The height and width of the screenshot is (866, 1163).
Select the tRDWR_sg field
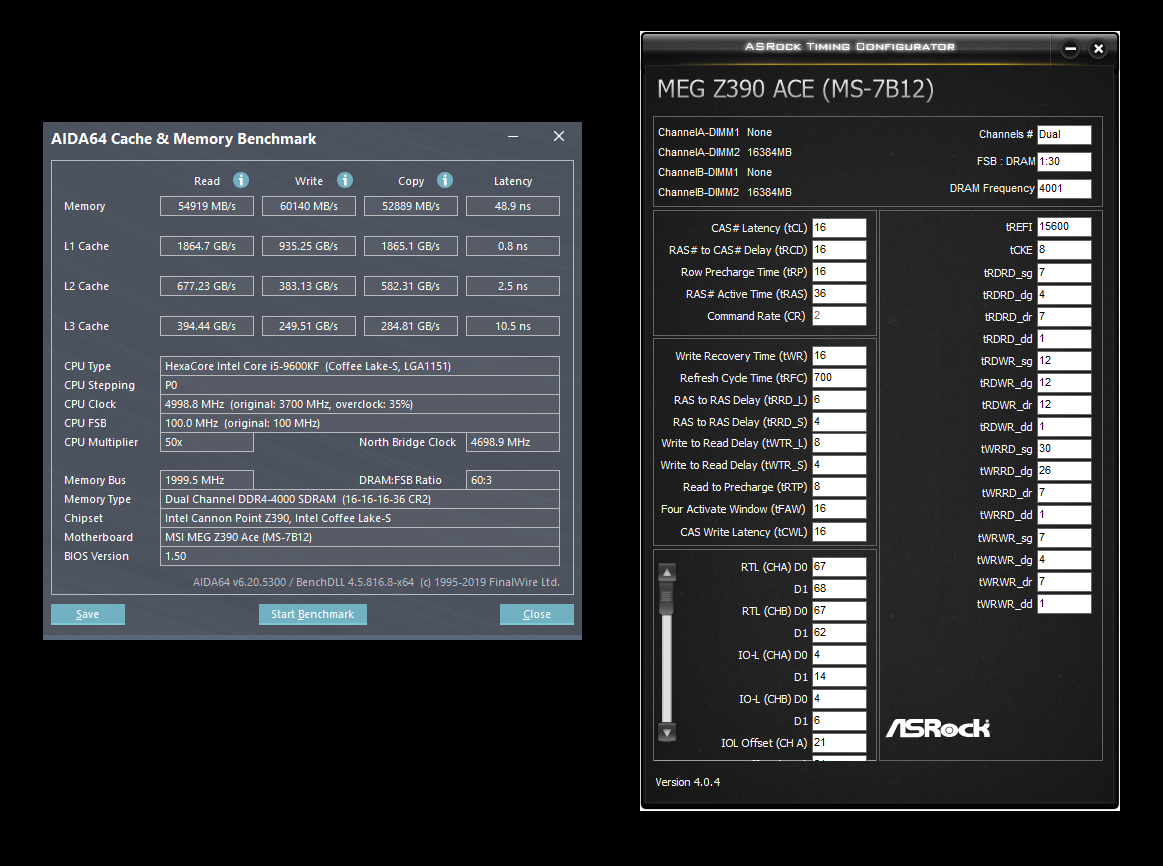pos(1064,361)
